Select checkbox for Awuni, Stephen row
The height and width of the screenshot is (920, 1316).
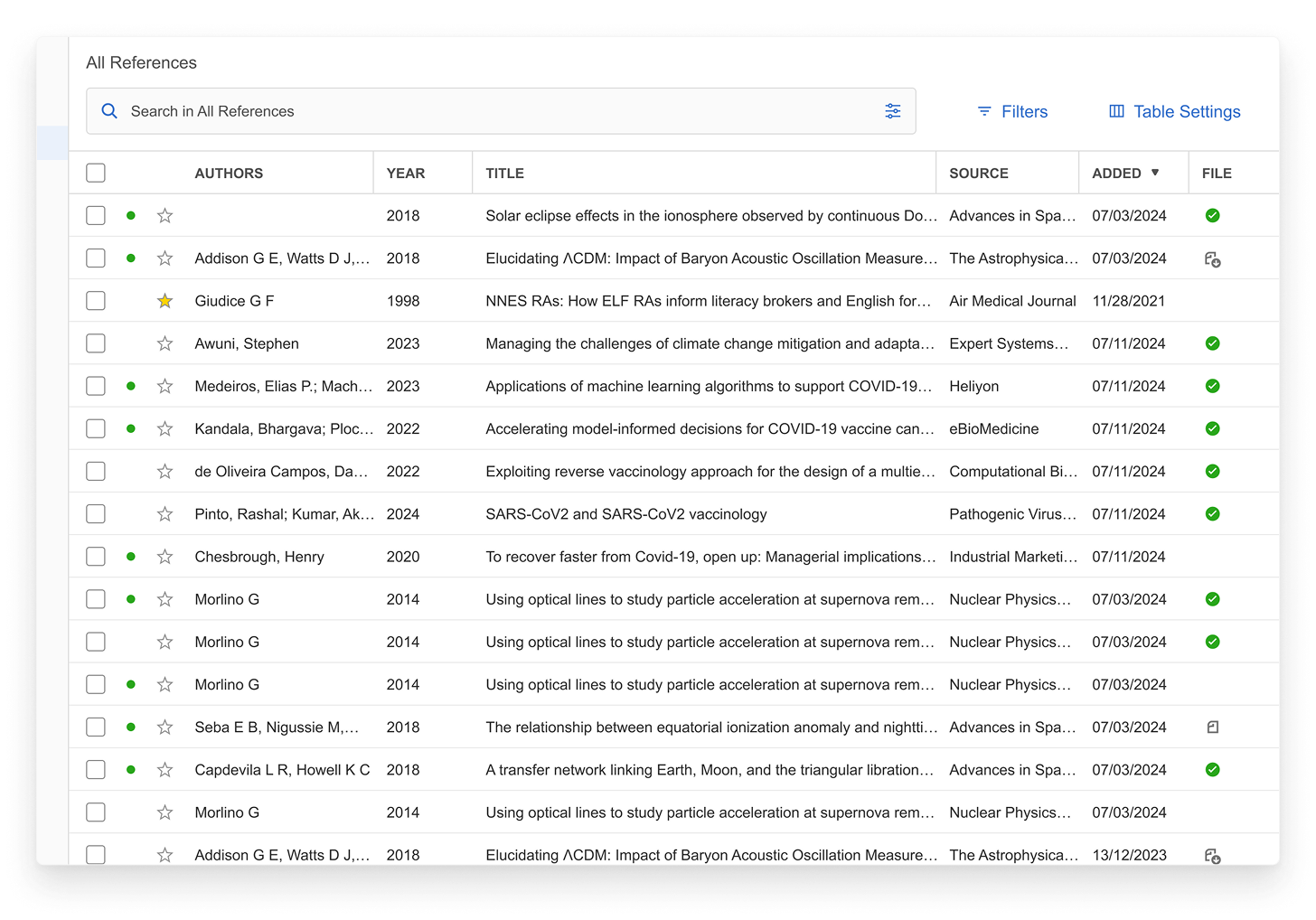pos(96,343)
